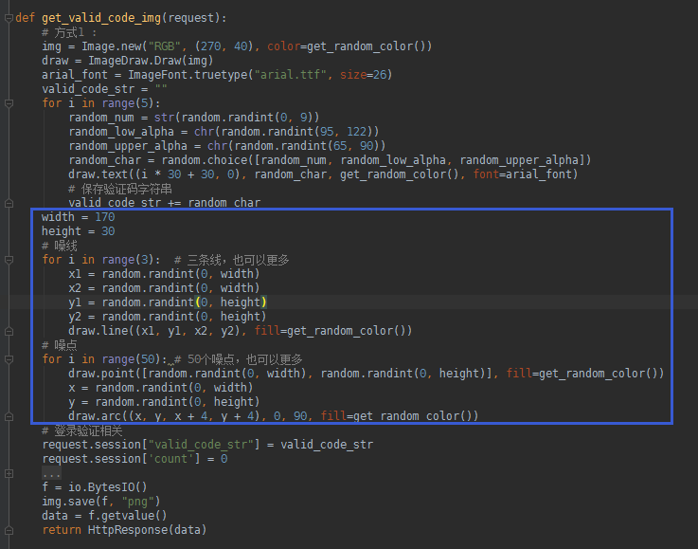
Task: Collapse the 'for i in range(3)' loop fold marker
Action: [x=8, y=260]
